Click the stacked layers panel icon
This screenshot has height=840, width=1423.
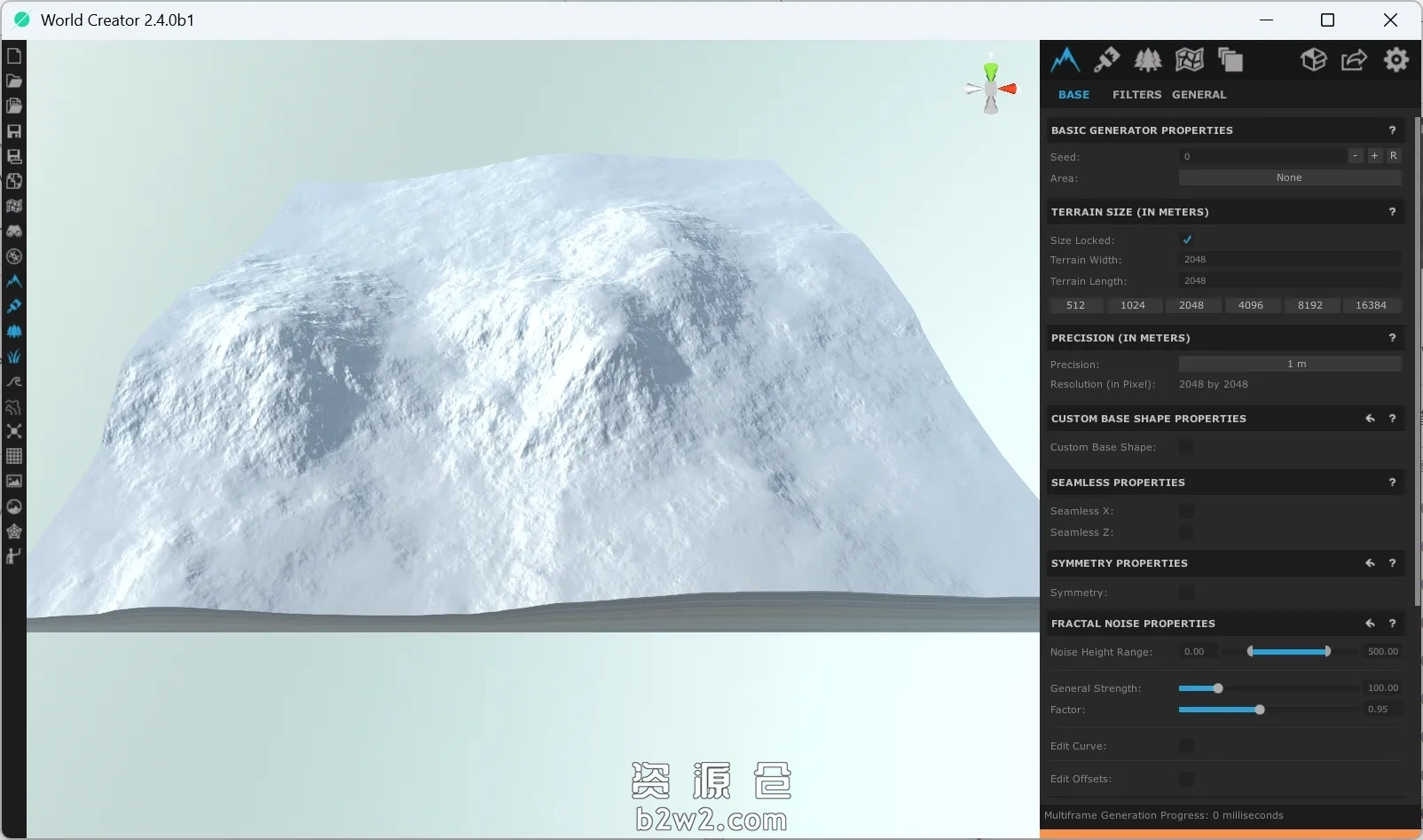tap(1230, 59)
